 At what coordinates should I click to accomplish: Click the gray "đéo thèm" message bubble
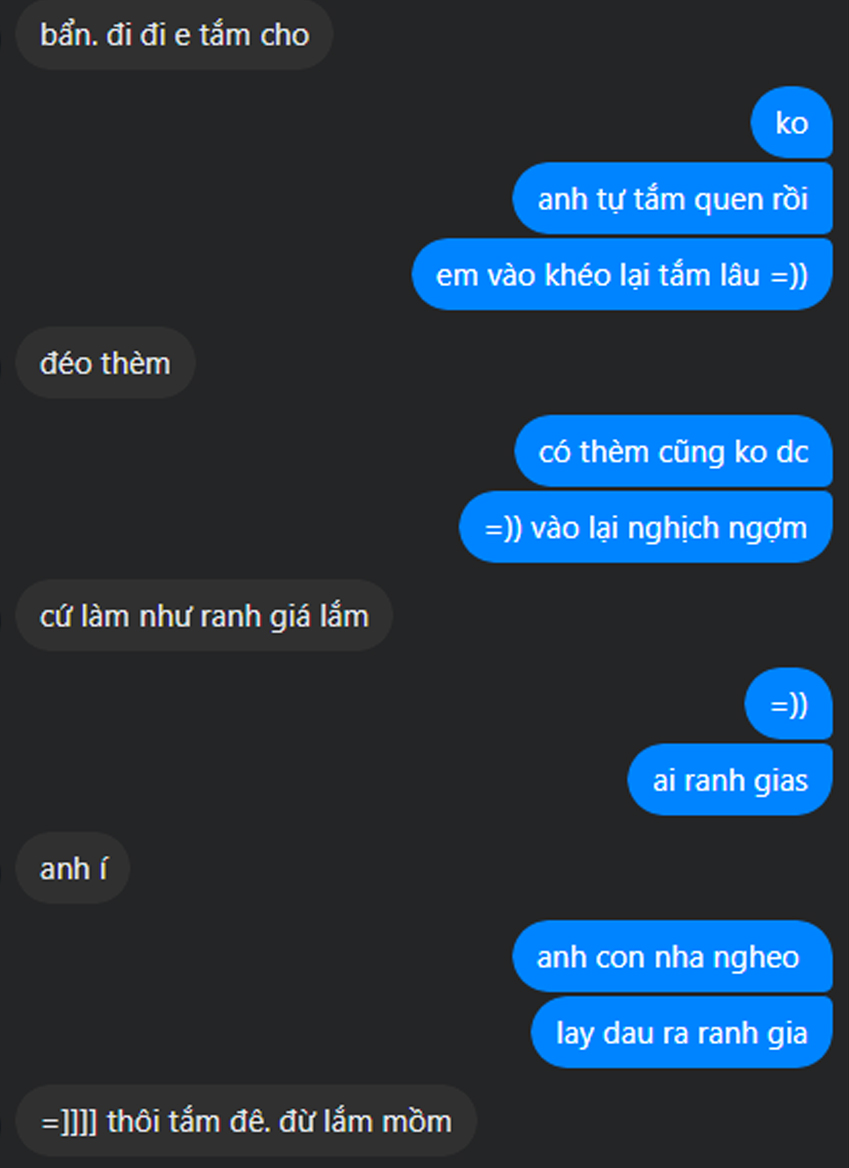click(x=105, y=364)
